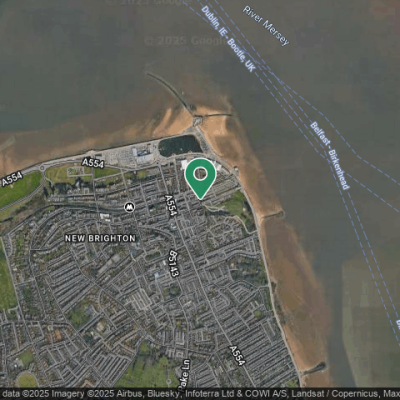Click the groyne jutting from the eastern beach
This screenshot has width=400, height=400.
pyautogui.click(x=271, y=216)
